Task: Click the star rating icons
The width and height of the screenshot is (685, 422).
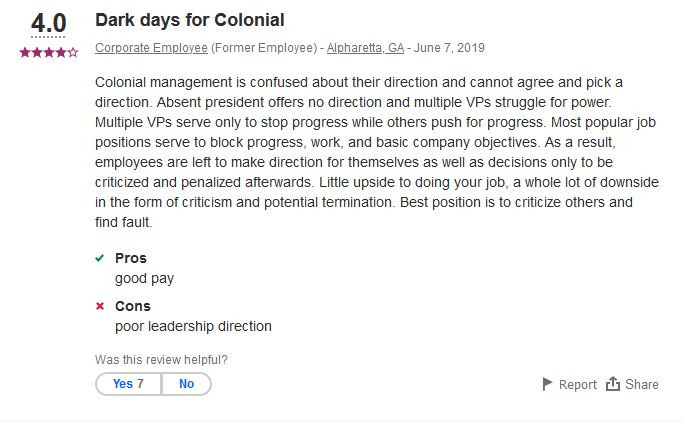Action: click(x=49, y=52)
